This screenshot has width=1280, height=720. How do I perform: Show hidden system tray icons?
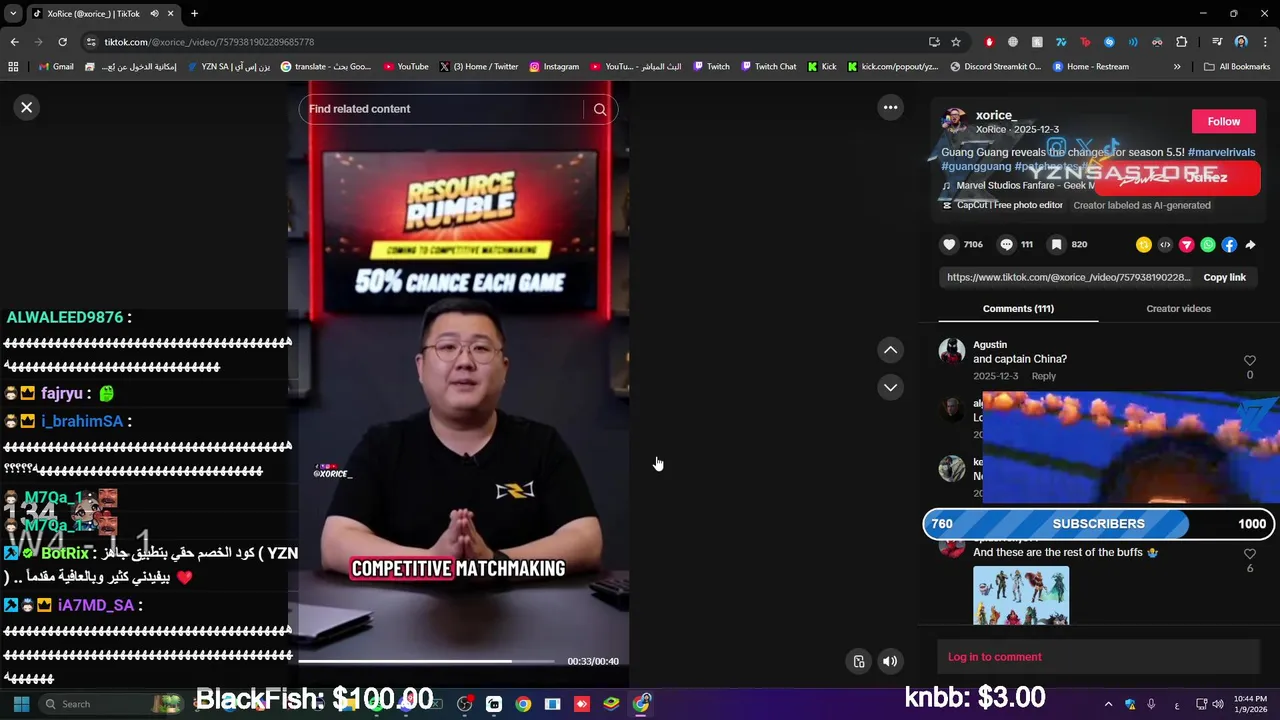tap(1108, 704)
